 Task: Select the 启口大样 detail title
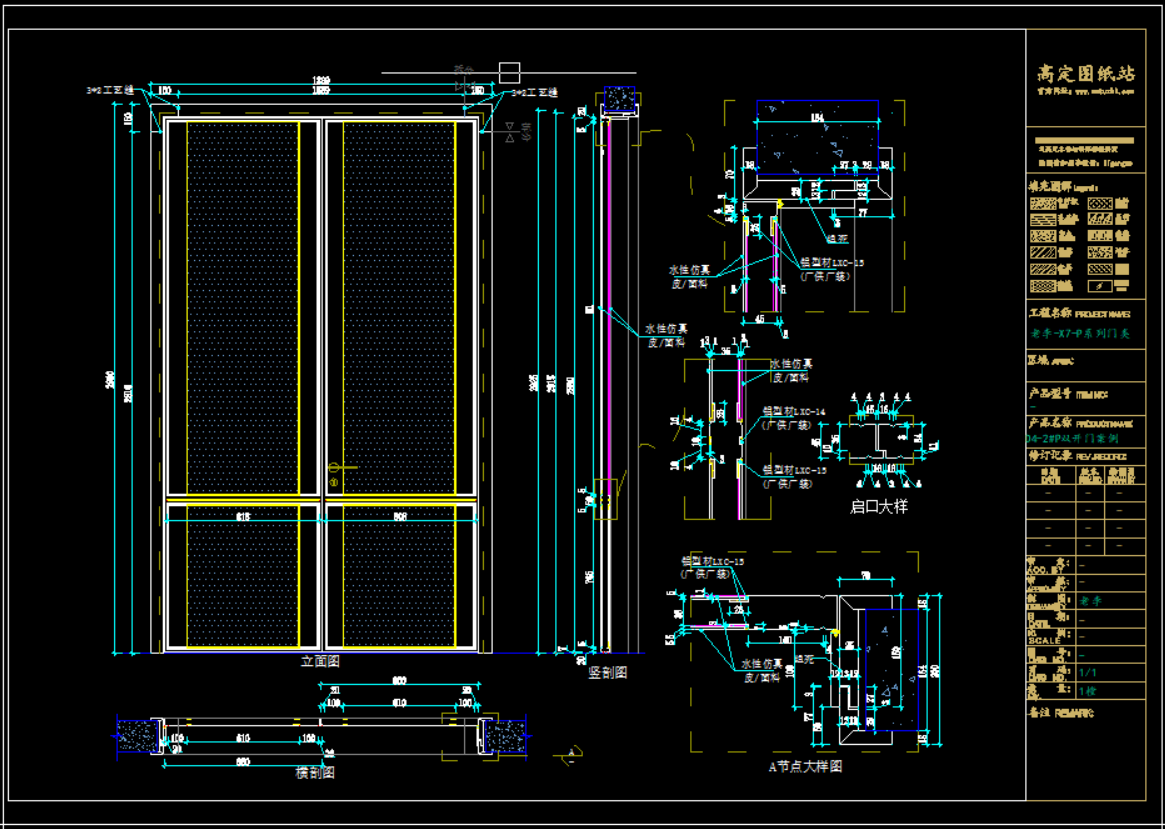coord(878,506)
